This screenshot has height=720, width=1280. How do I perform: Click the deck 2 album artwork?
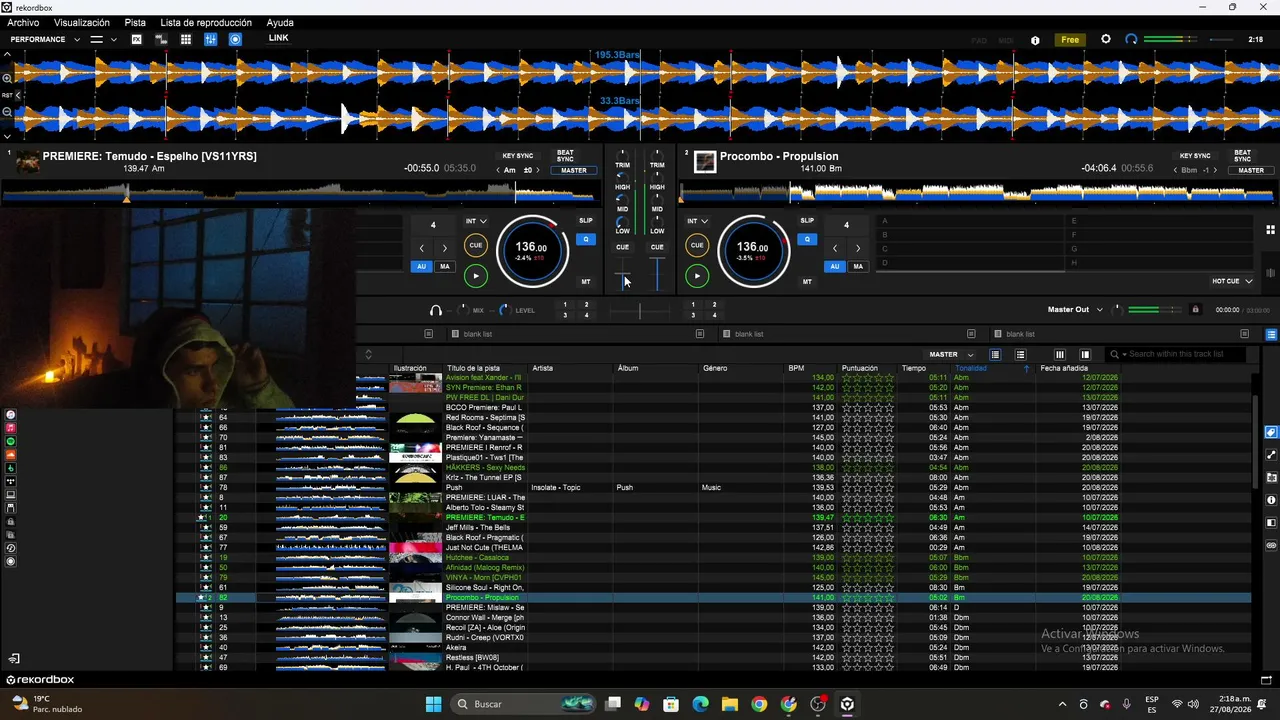click(705, 161)
